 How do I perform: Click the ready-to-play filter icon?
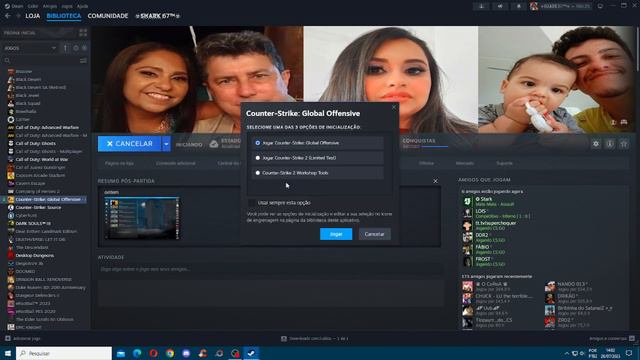(x=84, y=48)
